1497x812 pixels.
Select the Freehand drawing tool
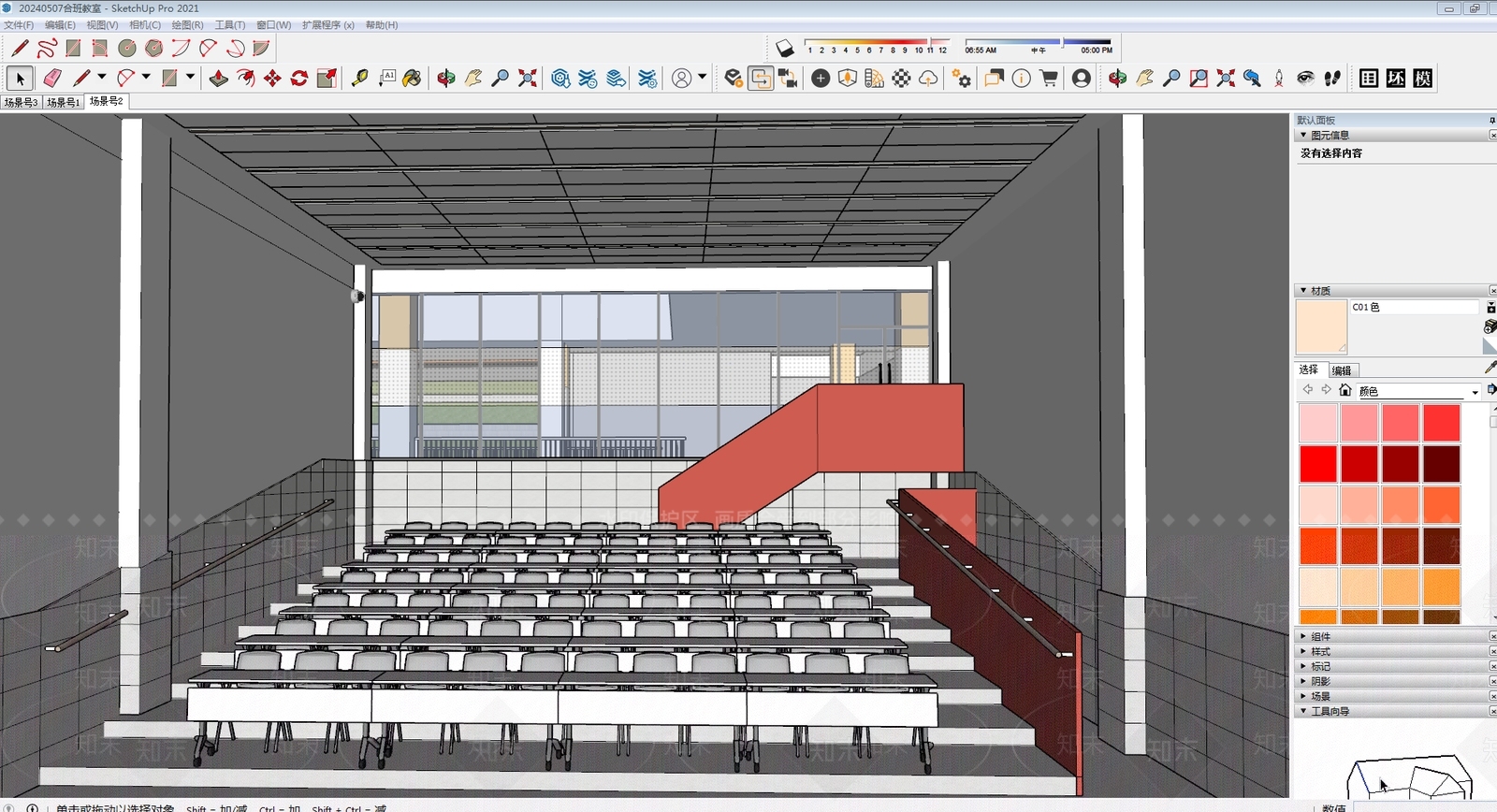47,49
